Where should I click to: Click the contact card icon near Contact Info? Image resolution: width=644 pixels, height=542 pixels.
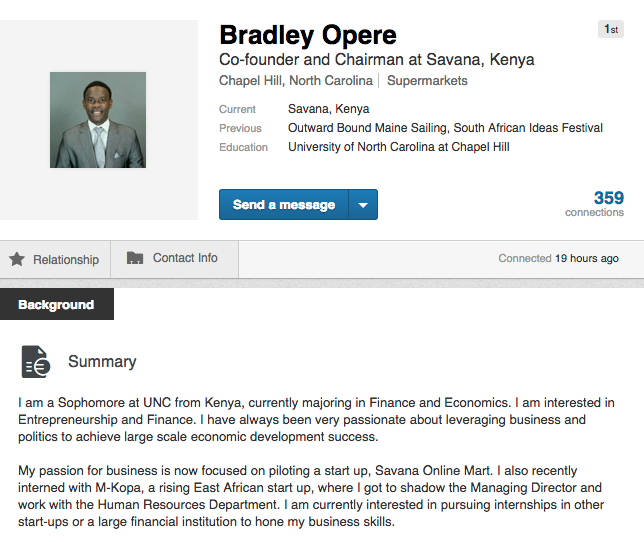click(135, 258)
